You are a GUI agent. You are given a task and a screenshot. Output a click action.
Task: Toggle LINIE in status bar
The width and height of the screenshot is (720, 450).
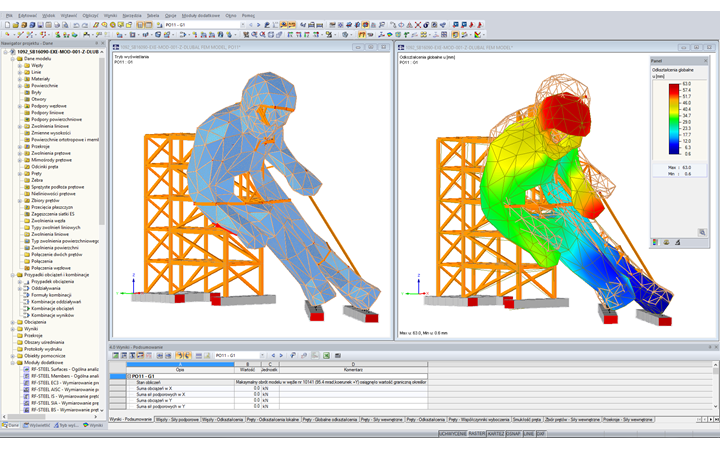529,433
